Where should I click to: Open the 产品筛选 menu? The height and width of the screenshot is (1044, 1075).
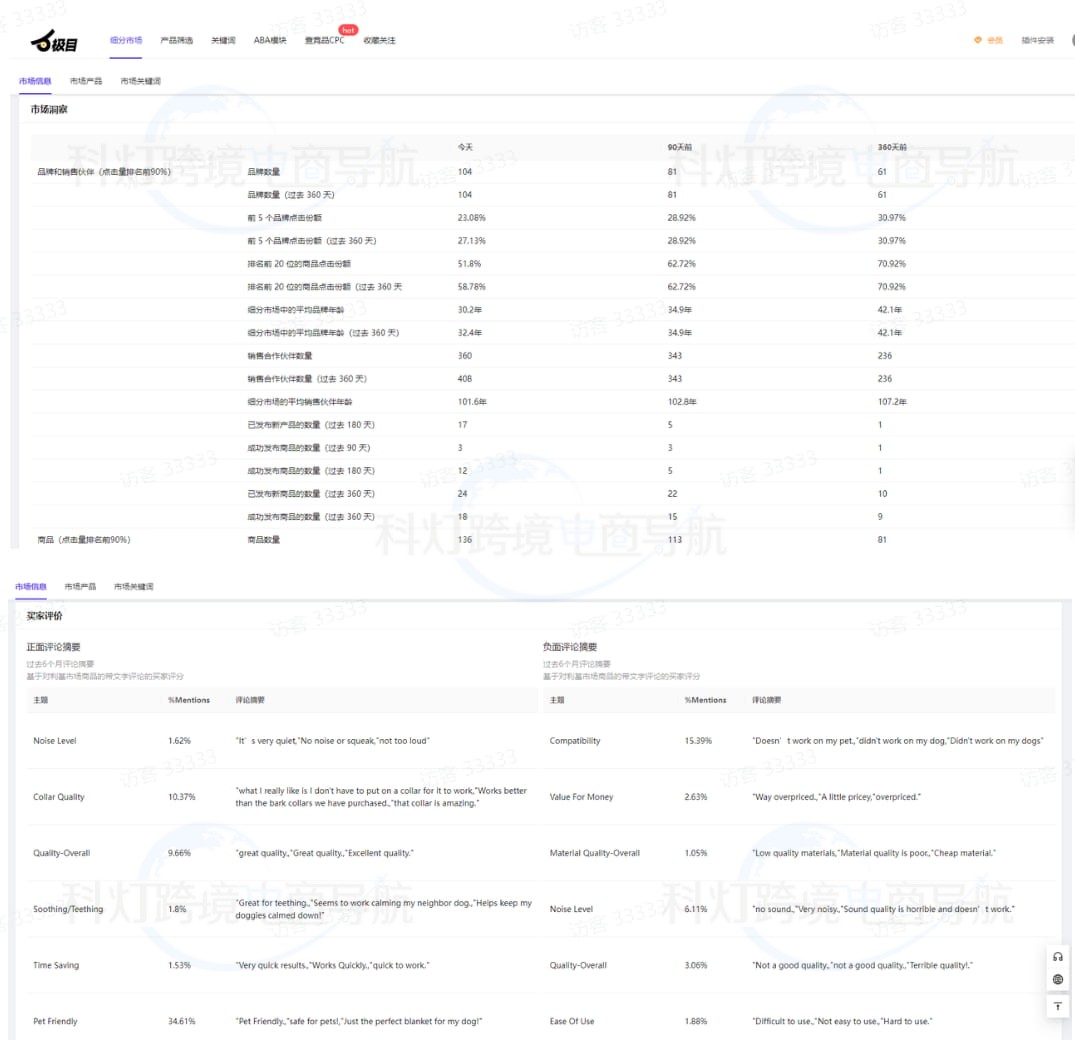tap(176, 41)
